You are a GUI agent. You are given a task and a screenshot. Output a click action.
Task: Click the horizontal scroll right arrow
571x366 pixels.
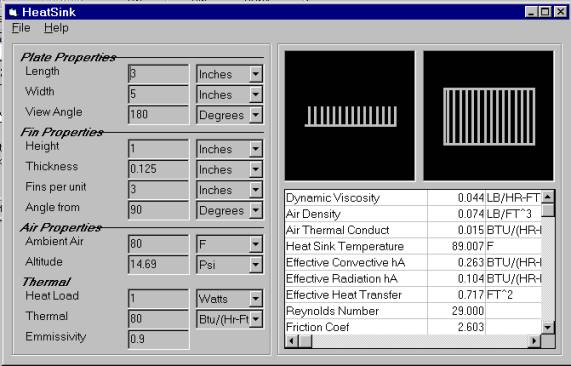(534, 341)
